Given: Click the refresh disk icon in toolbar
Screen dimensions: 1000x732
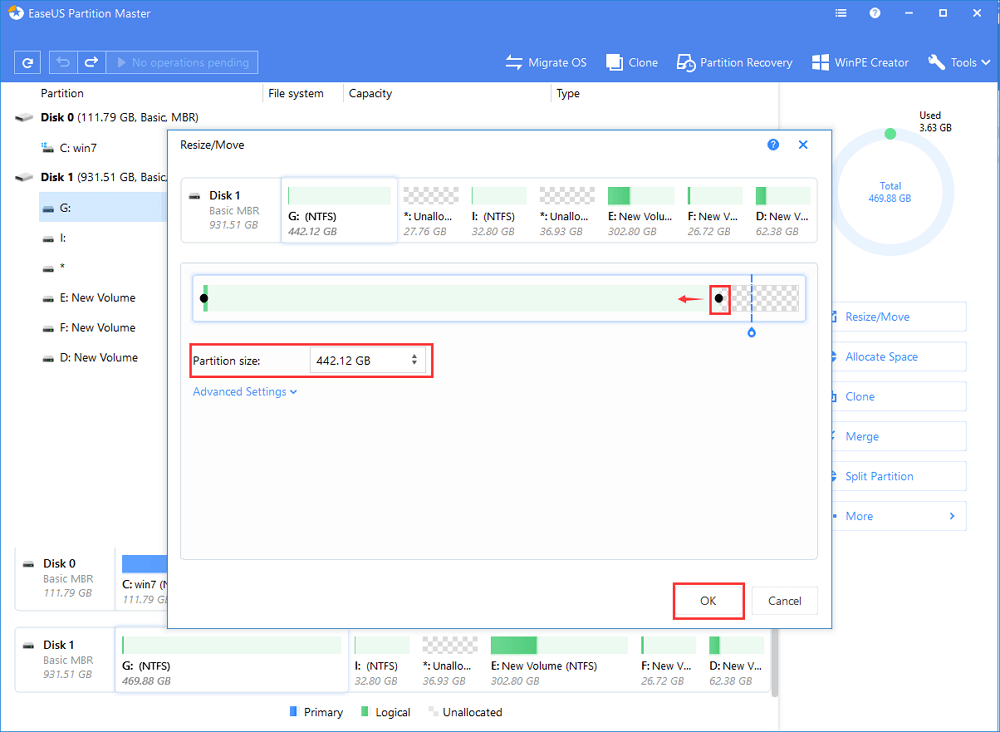Looking at the screenshot, I should click(x=27, y=62).
